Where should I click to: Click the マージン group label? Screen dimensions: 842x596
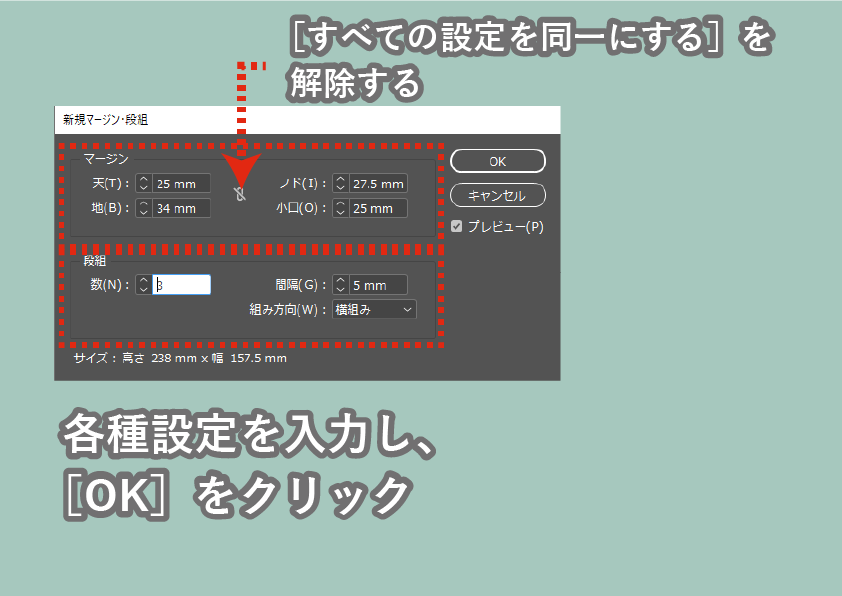click(106, 159)
